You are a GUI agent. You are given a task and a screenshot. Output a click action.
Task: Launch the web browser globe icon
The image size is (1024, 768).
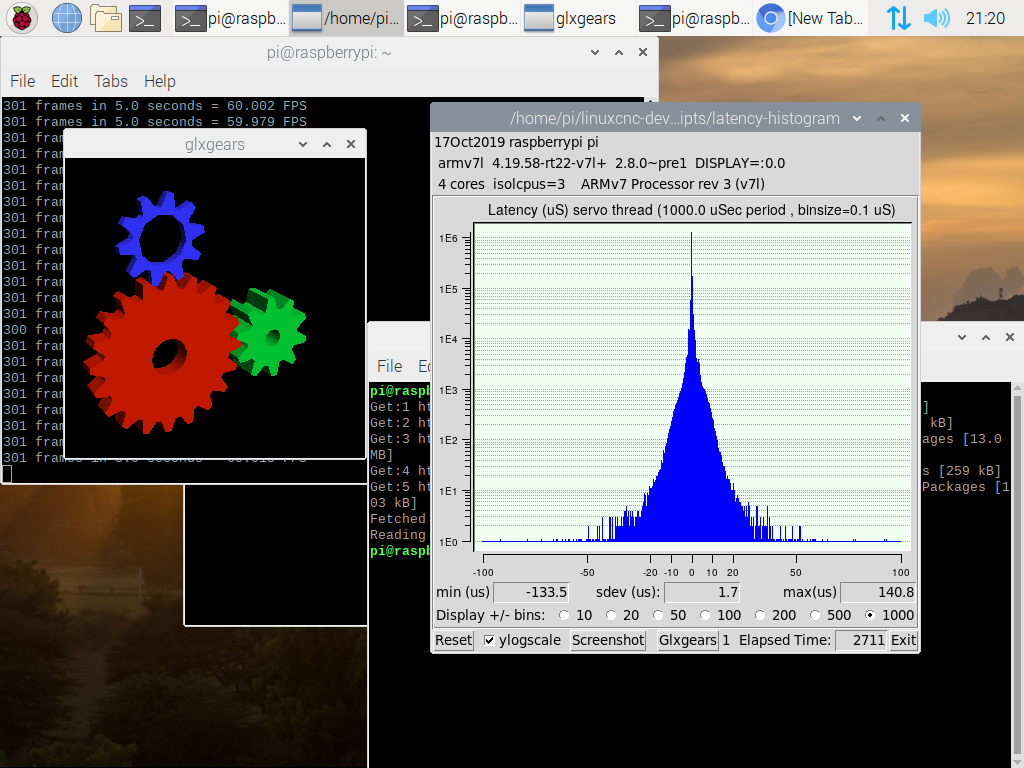[x=67, y=18]
